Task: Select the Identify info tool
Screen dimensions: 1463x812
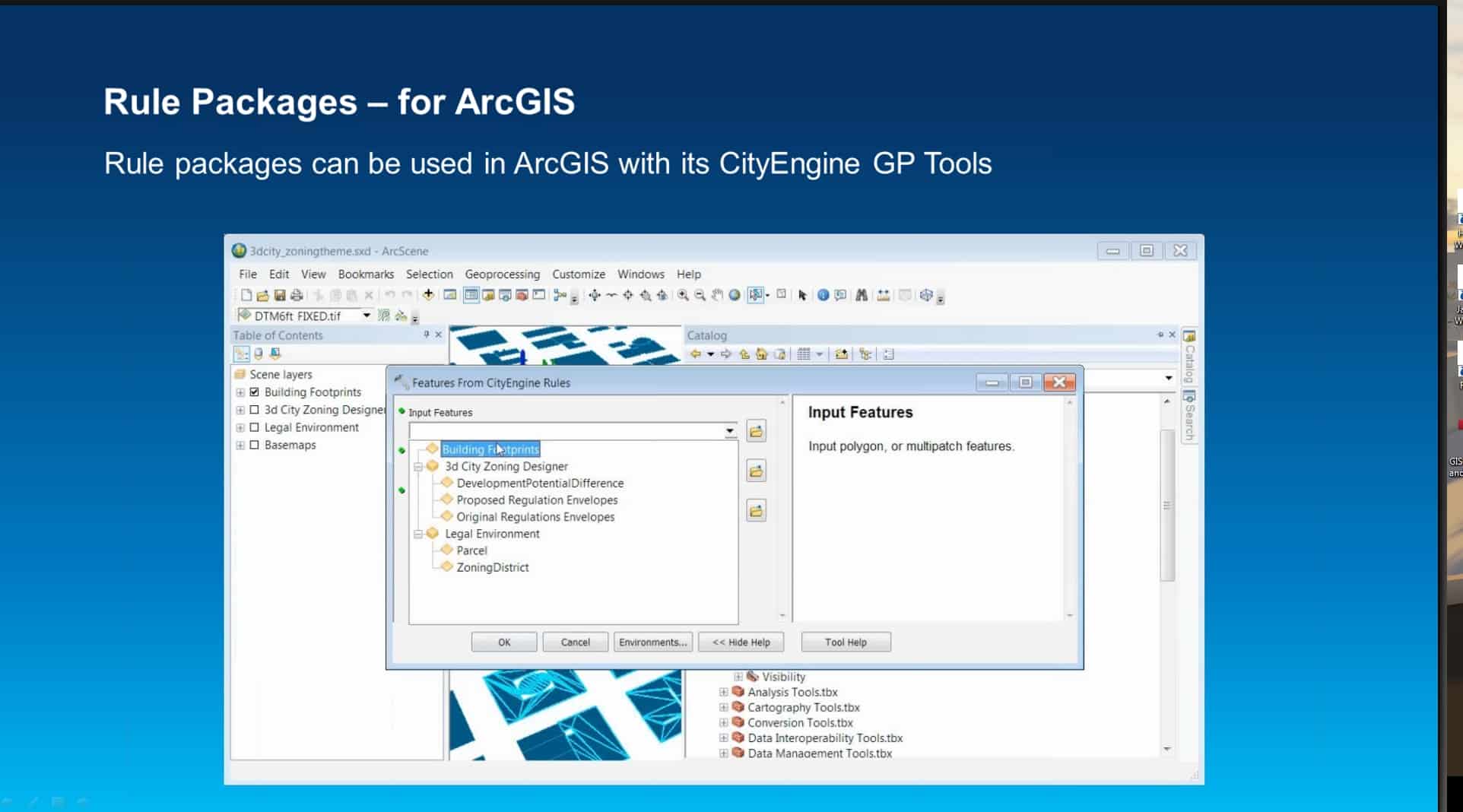Action: pyautogui.click(x=823, y=295)
